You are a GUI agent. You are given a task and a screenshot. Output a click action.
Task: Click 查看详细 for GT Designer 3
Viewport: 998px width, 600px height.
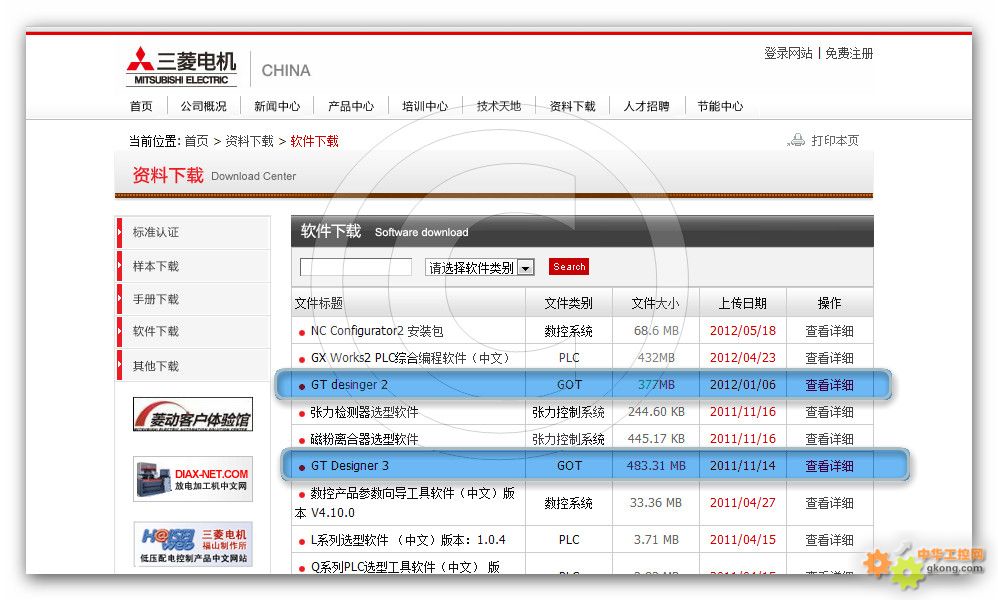click(x=829, y=466)
